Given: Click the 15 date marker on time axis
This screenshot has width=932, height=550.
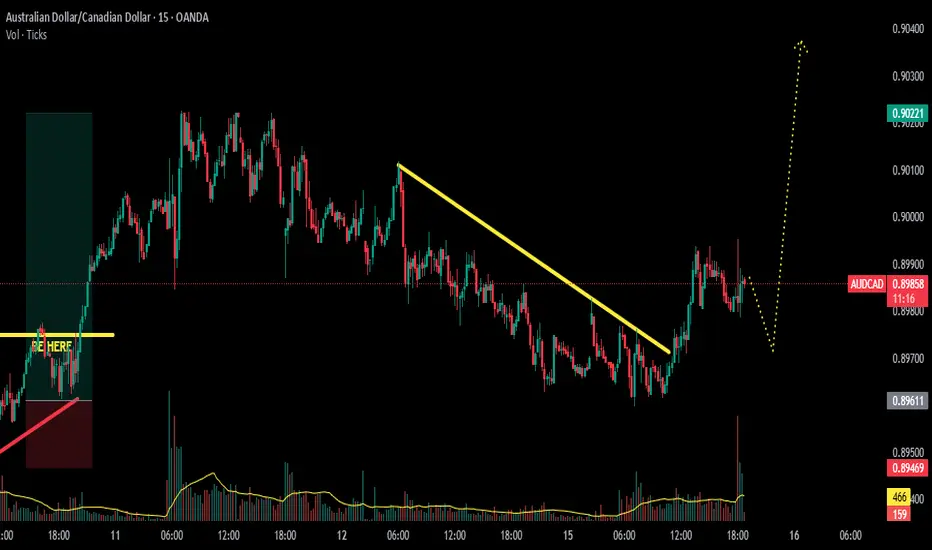Looking at the screenshot, I should (x=568, y=535).
